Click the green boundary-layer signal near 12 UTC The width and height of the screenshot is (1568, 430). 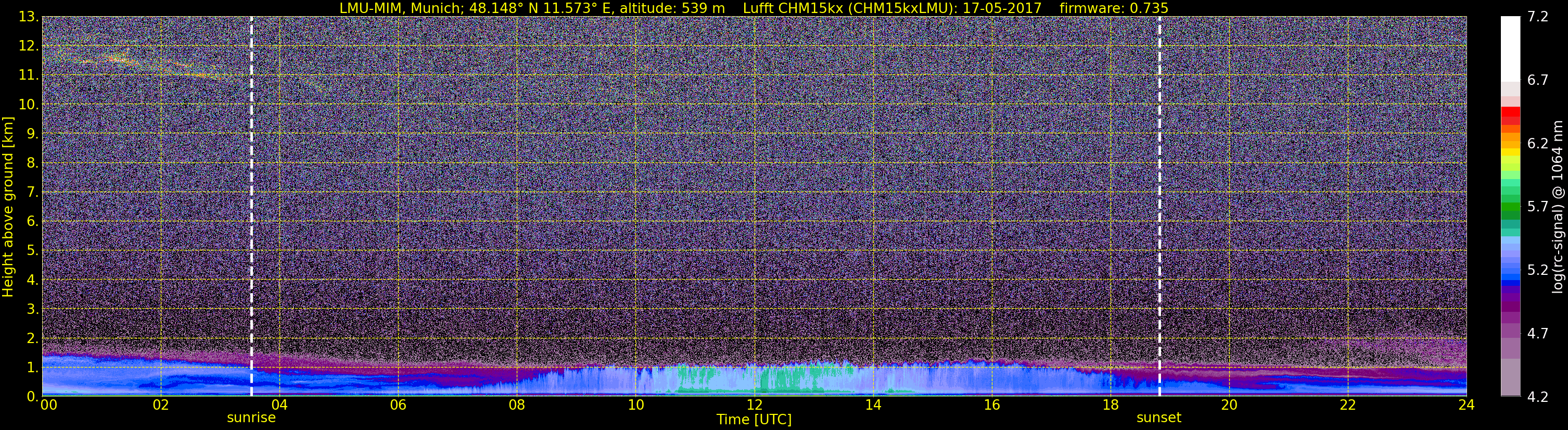coord(782,379)
